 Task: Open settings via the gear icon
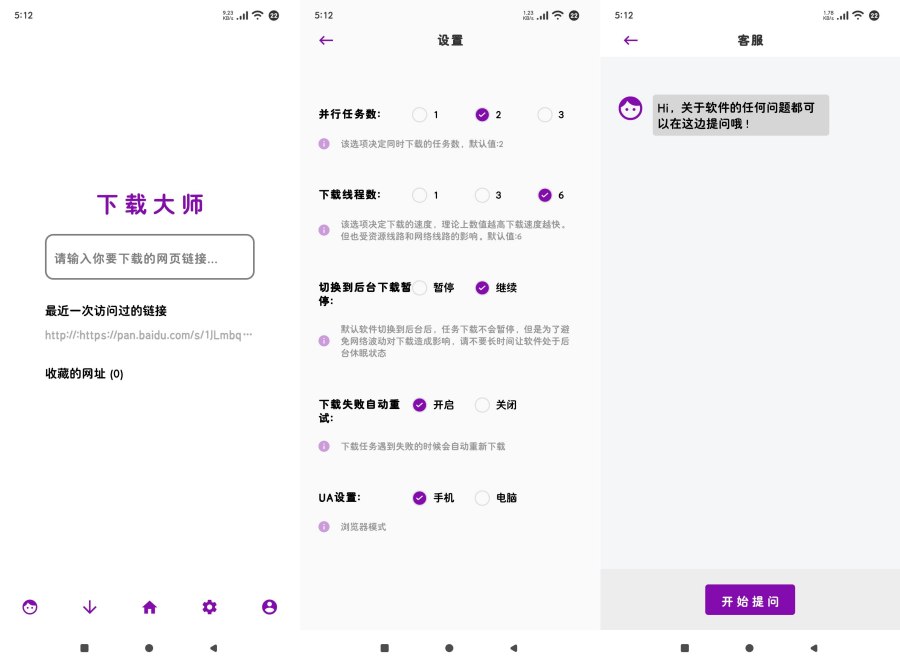[x=209, y=607]
